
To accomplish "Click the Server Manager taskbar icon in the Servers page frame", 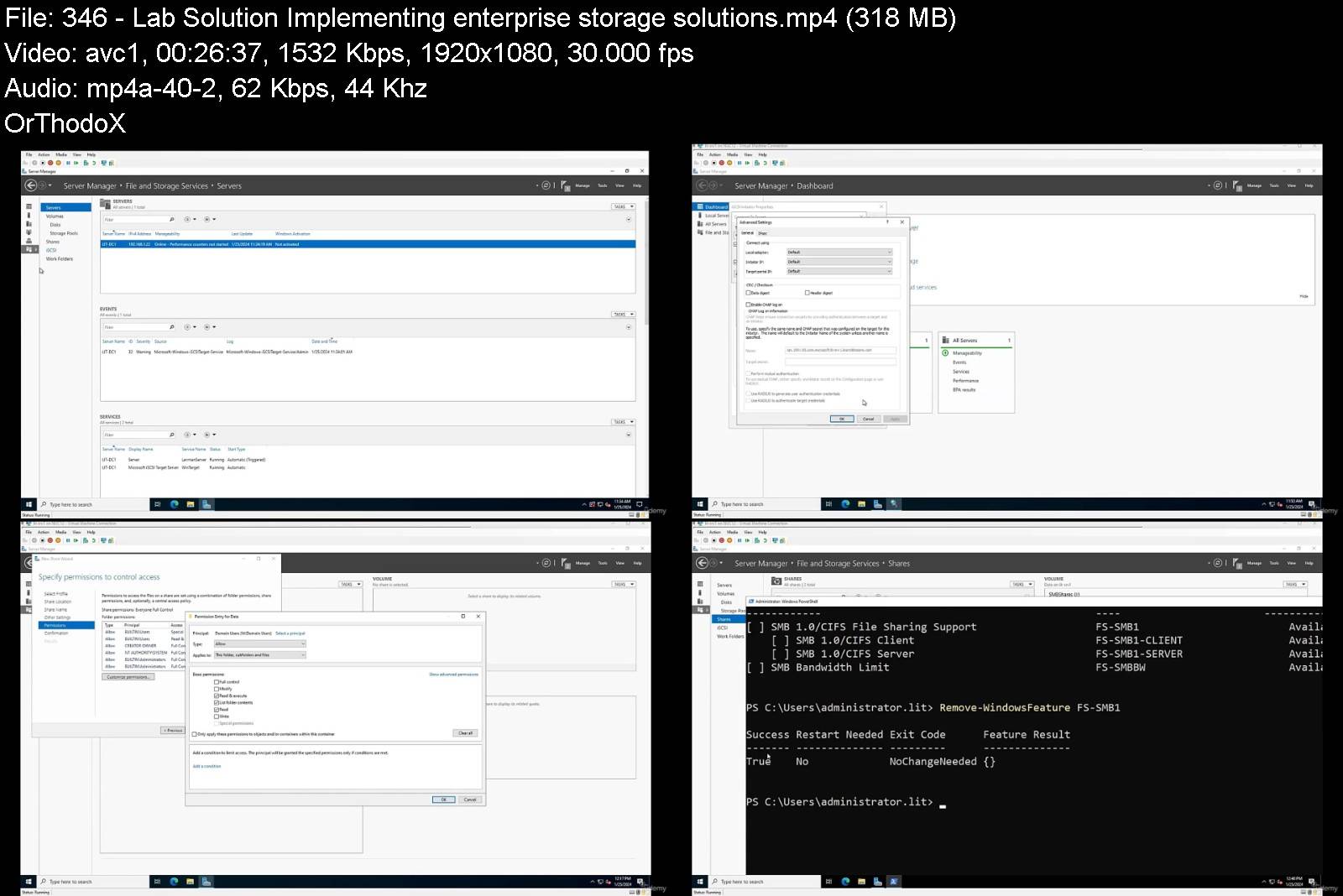I will (206, 504).
